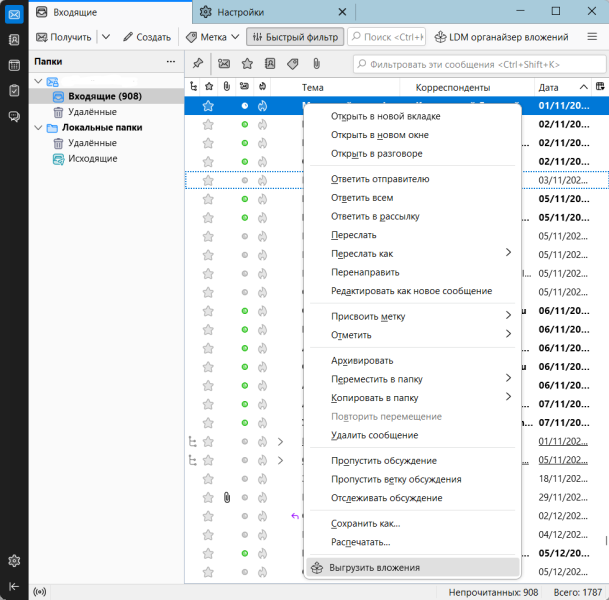Open the Chat space in sidebar
The height and width of the screenshot is (600, 609).
coord(14,116)
